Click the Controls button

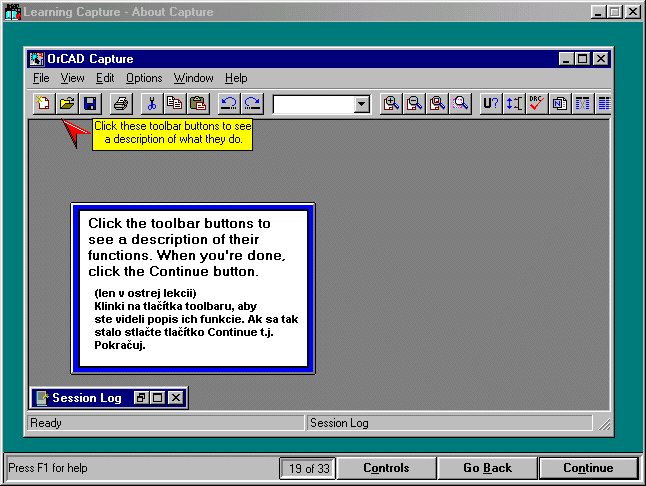(x=386, y=468)
